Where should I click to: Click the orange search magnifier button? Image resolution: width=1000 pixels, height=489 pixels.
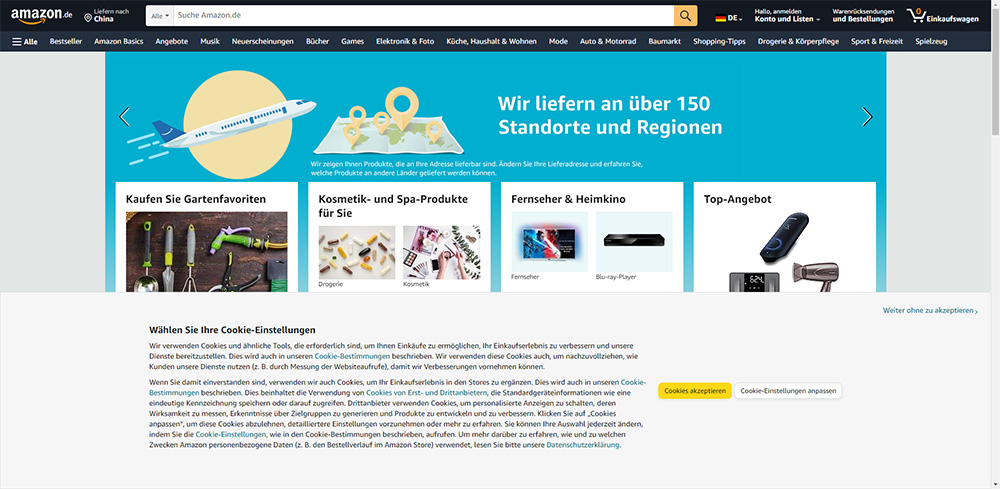pyautogui.click(x=685, y=16)
